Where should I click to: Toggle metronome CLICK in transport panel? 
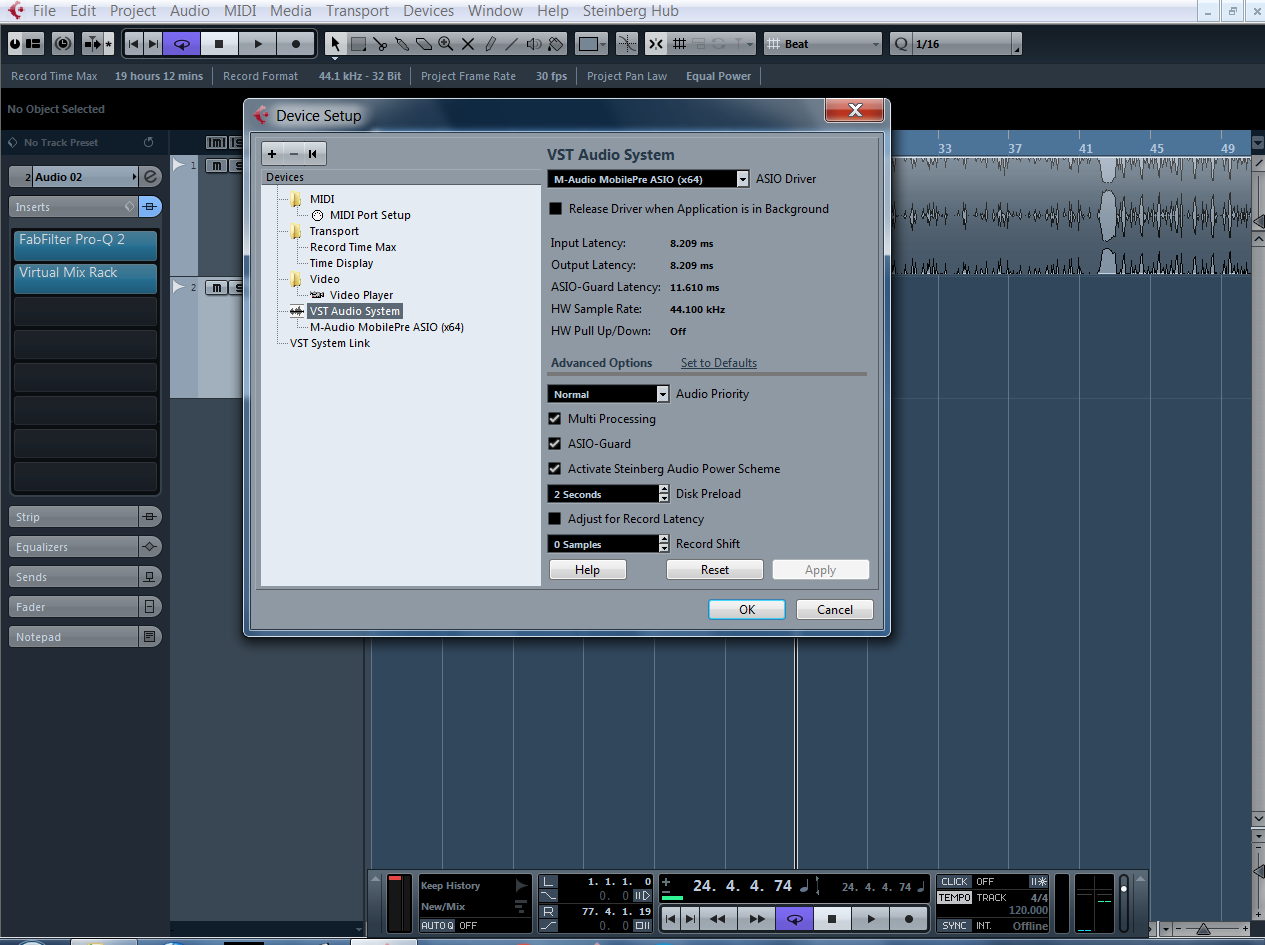coord(955,881)
